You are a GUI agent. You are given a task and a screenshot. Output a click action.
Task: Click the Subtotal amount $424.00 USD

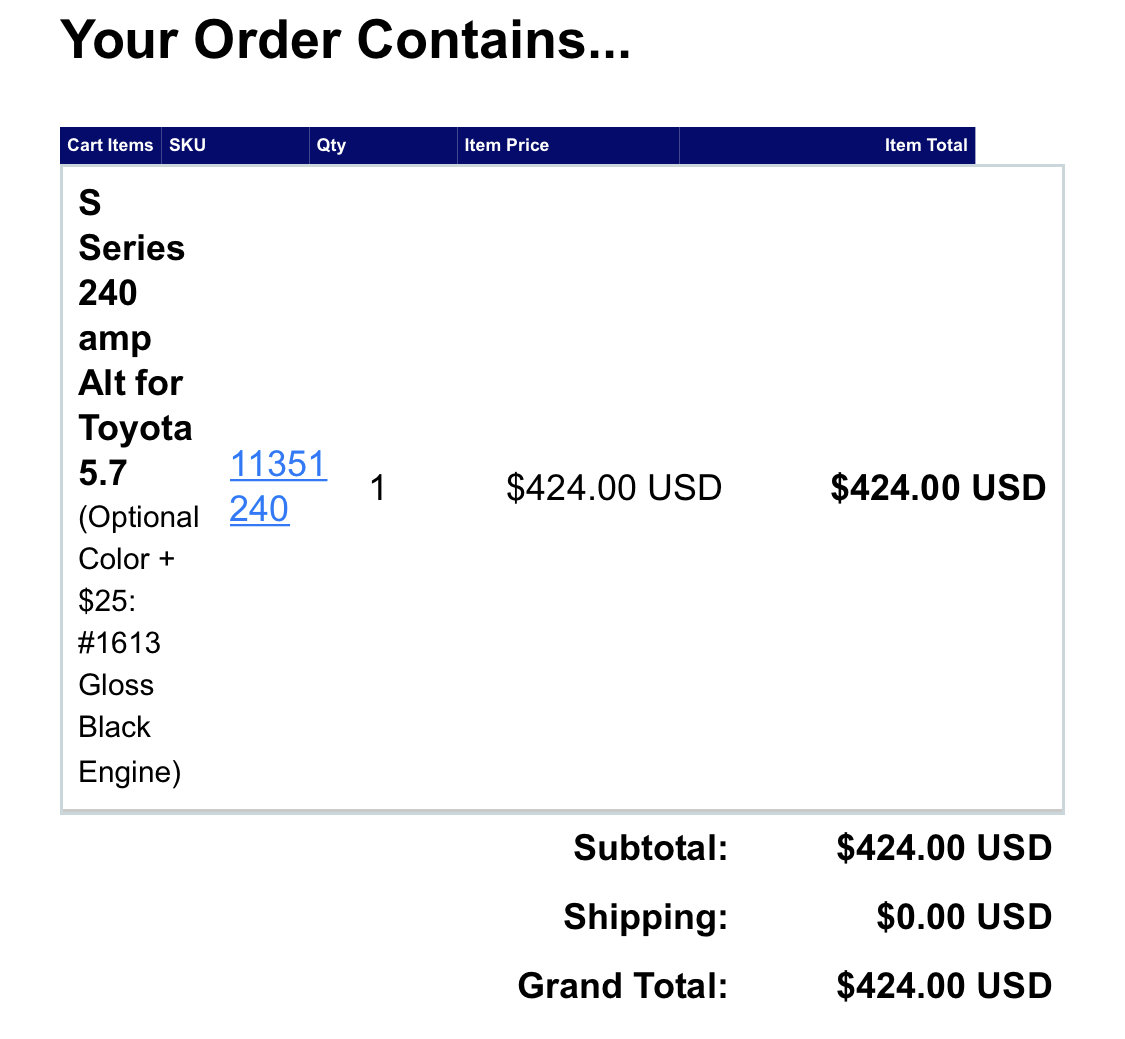click(x=943, y=847)
